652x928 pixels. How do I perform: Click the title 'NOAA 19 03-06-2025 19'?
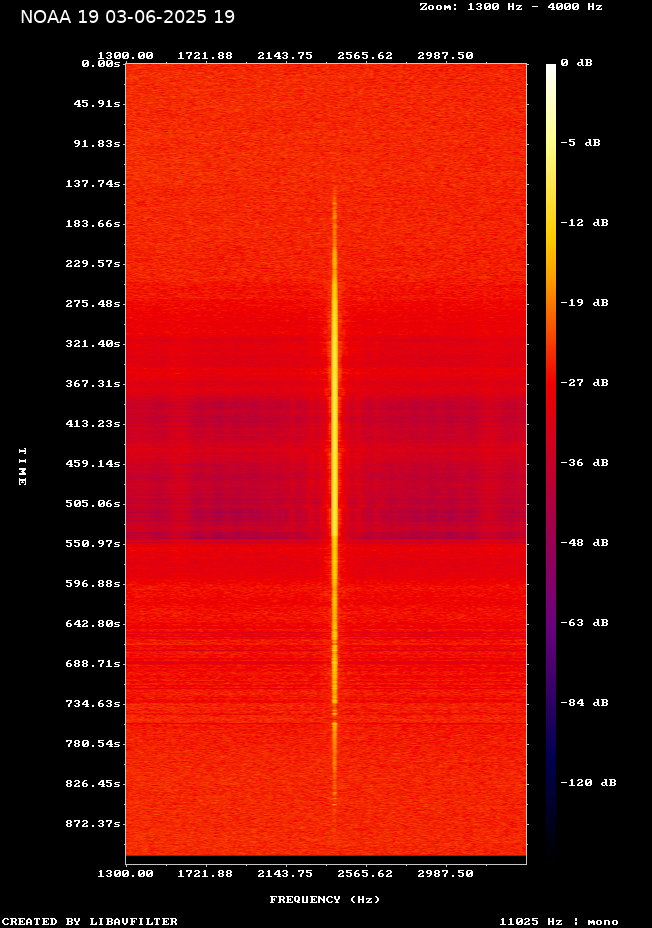pos(127,17)
